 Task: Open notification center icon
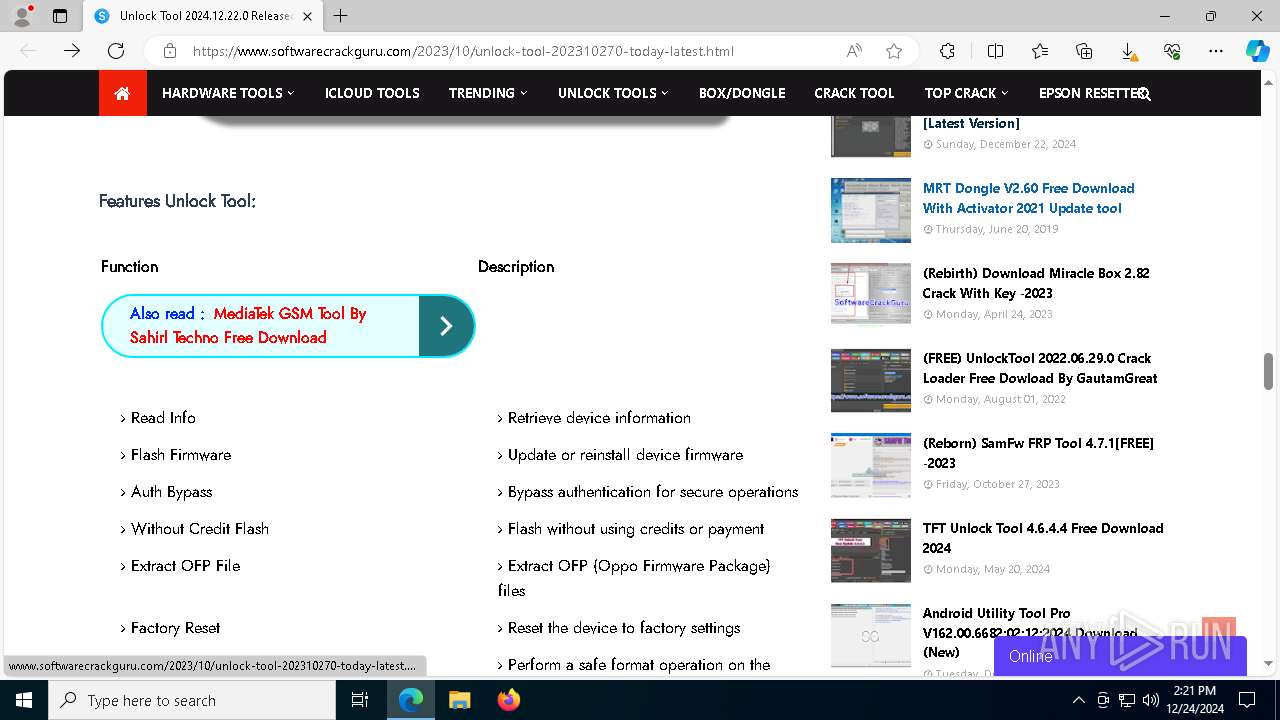pyautogui.click(x=1247, y=700)
